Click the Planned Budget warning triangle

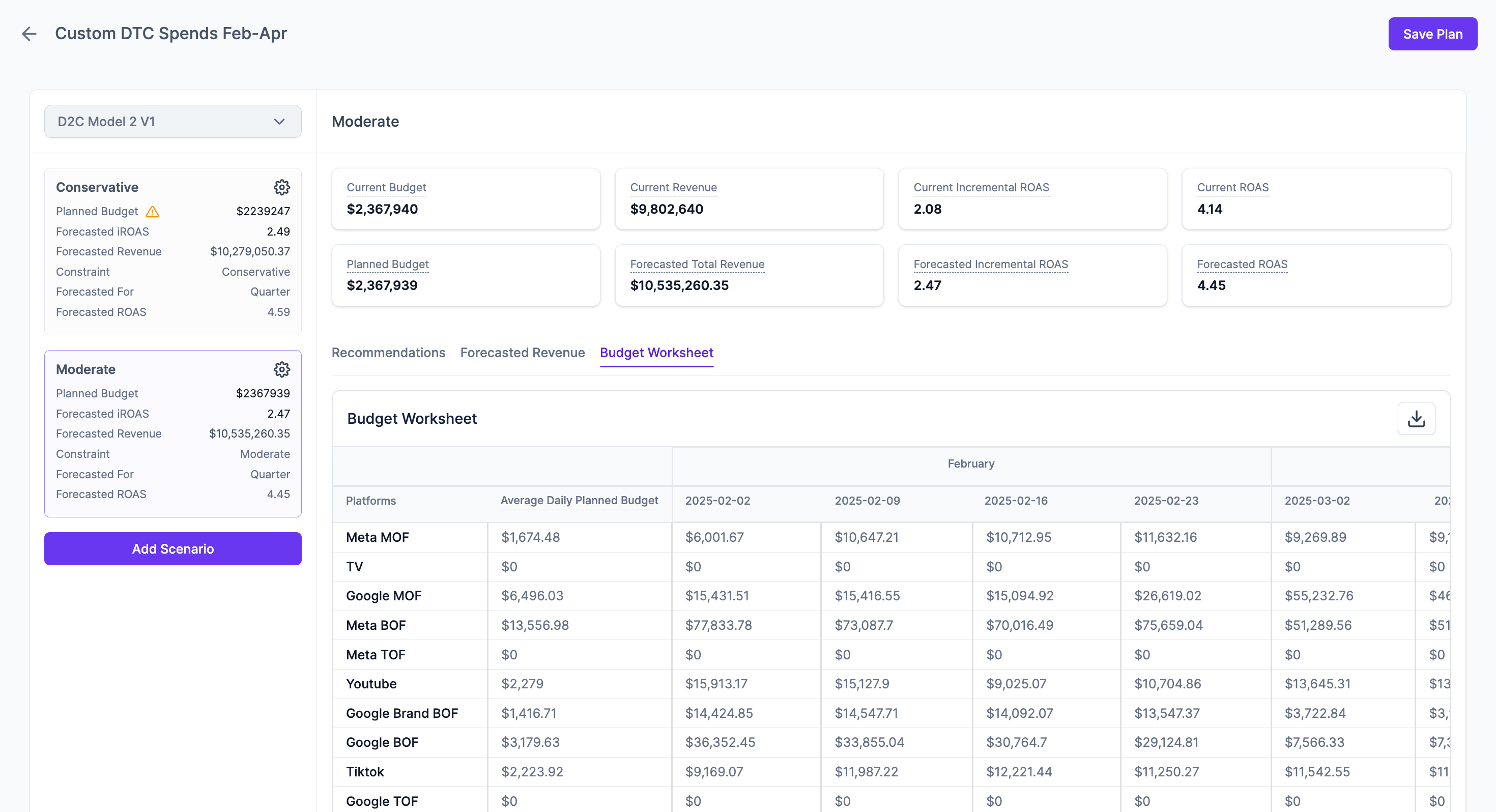click(153, 212)
